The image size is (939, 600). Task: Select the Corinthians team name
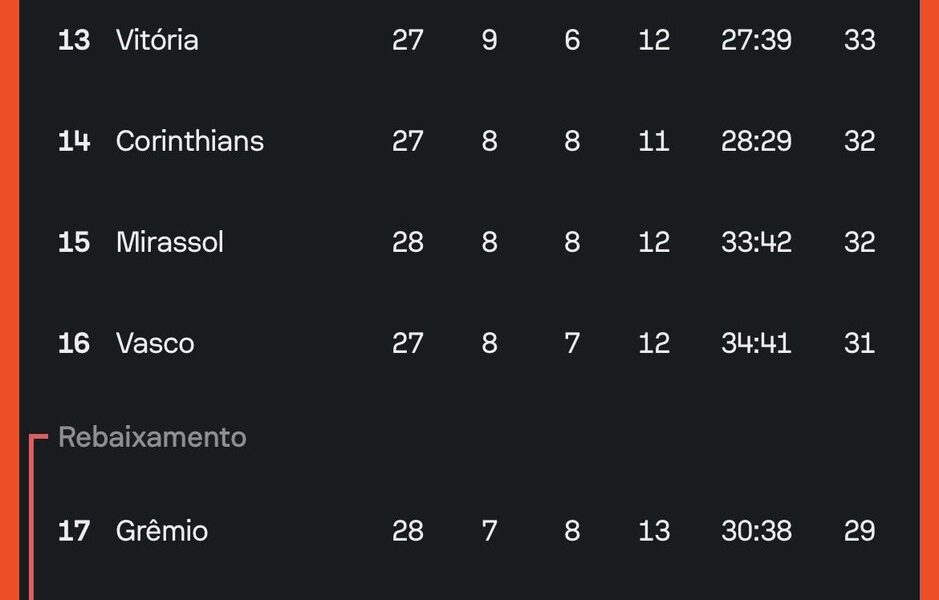[190, 141]
